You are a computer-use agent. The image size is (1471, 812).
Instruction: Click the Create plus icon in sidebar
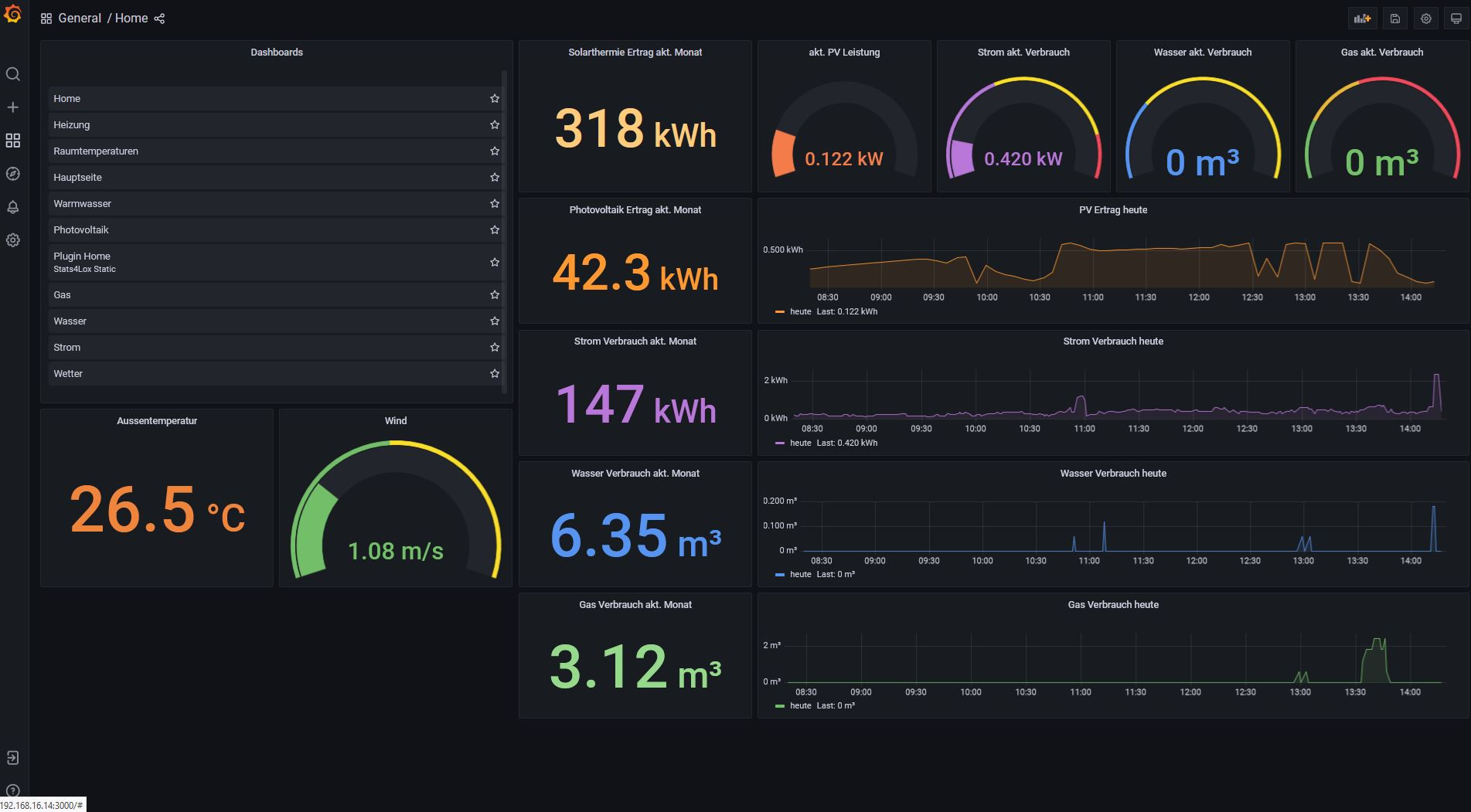coord(13,107)
